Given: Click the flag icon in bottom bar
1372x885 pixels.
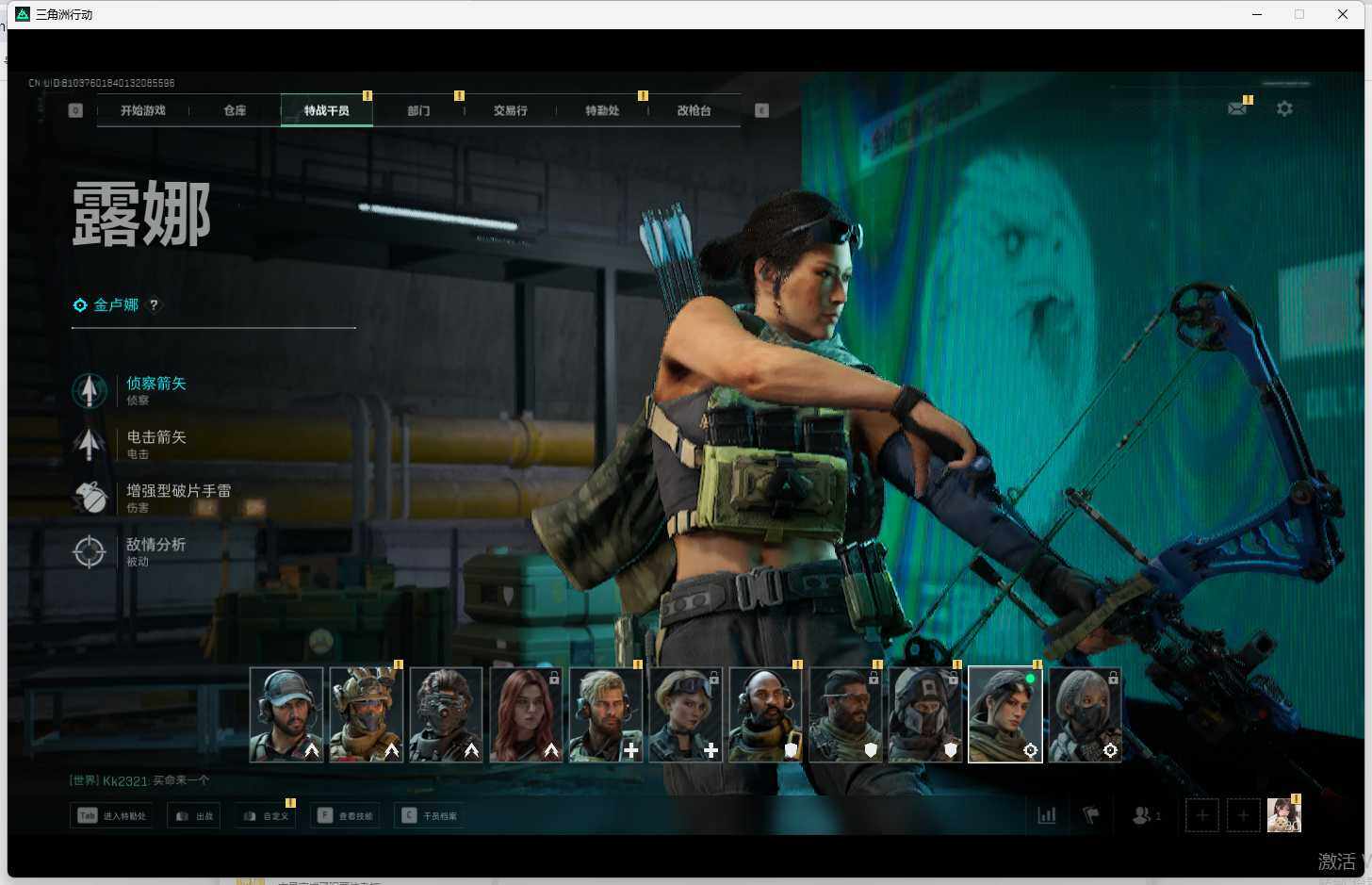Looking at the screenshot, I should pos(1091,815).
